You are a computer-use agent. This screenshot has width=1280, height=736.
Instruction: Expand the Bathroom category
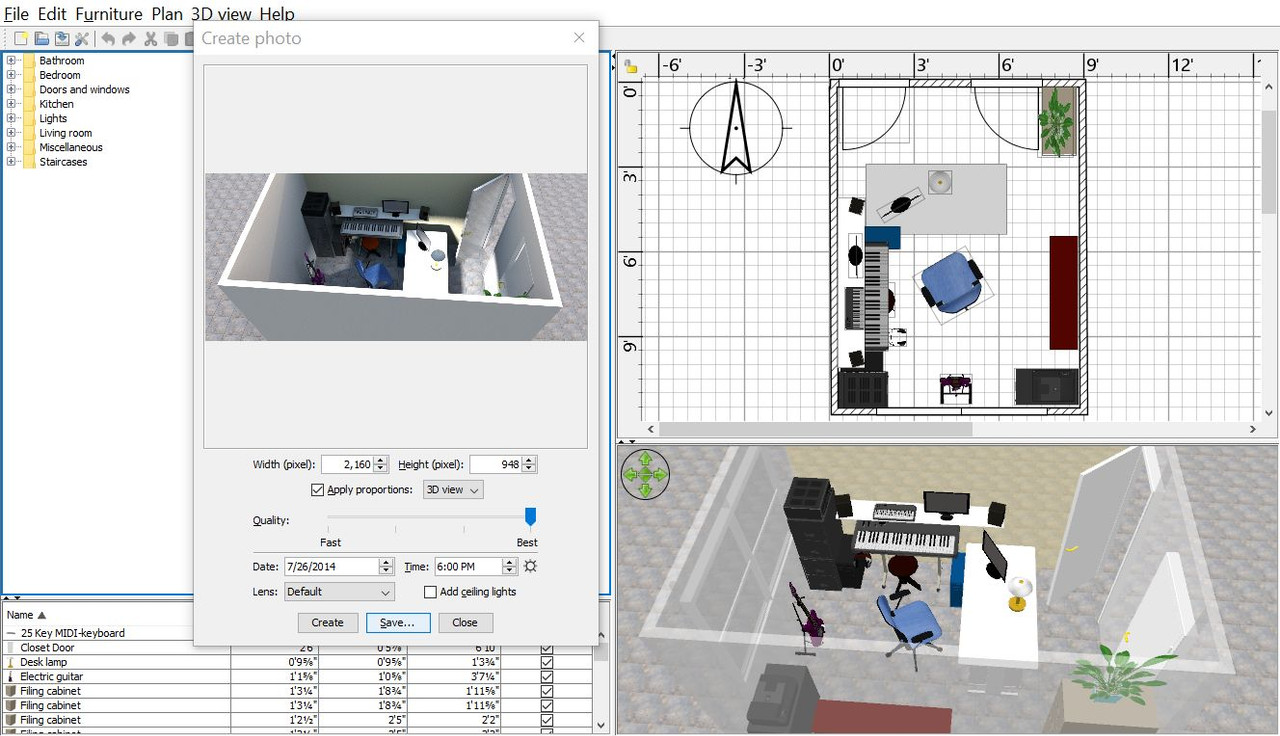pyautogui.click(x=11, y=61)
